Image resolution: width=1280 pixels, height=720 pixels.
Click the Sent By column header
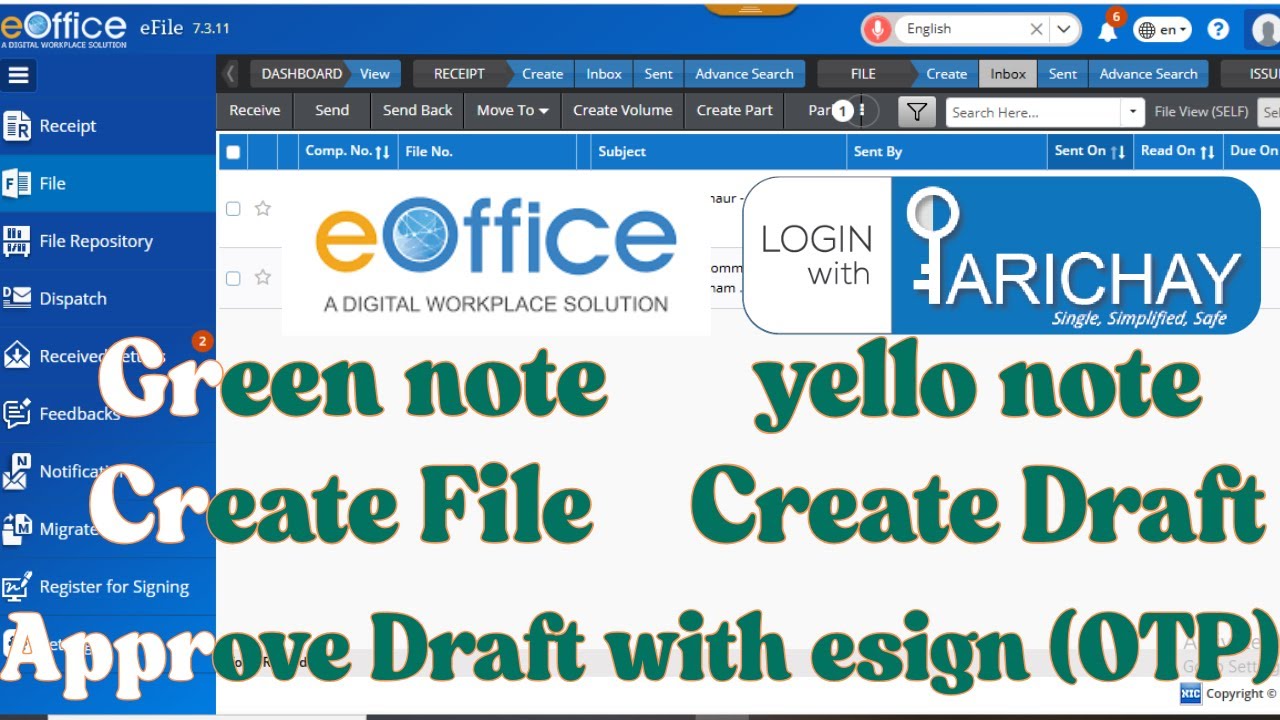(878, 152)
